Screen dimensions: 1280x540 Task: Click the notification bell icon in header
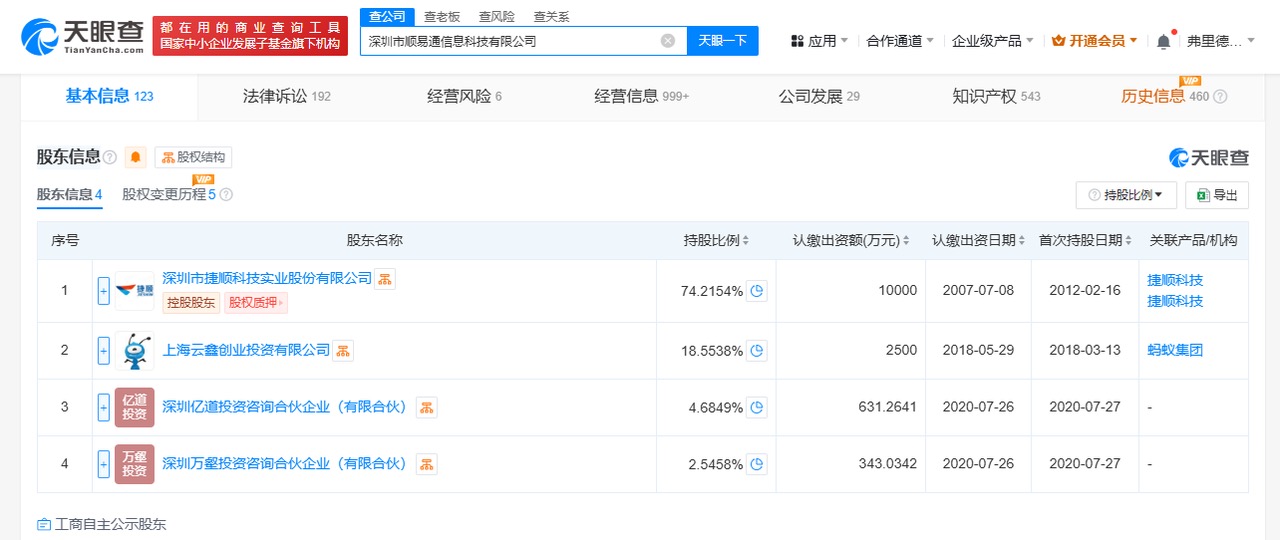(x=1163, y=41)
